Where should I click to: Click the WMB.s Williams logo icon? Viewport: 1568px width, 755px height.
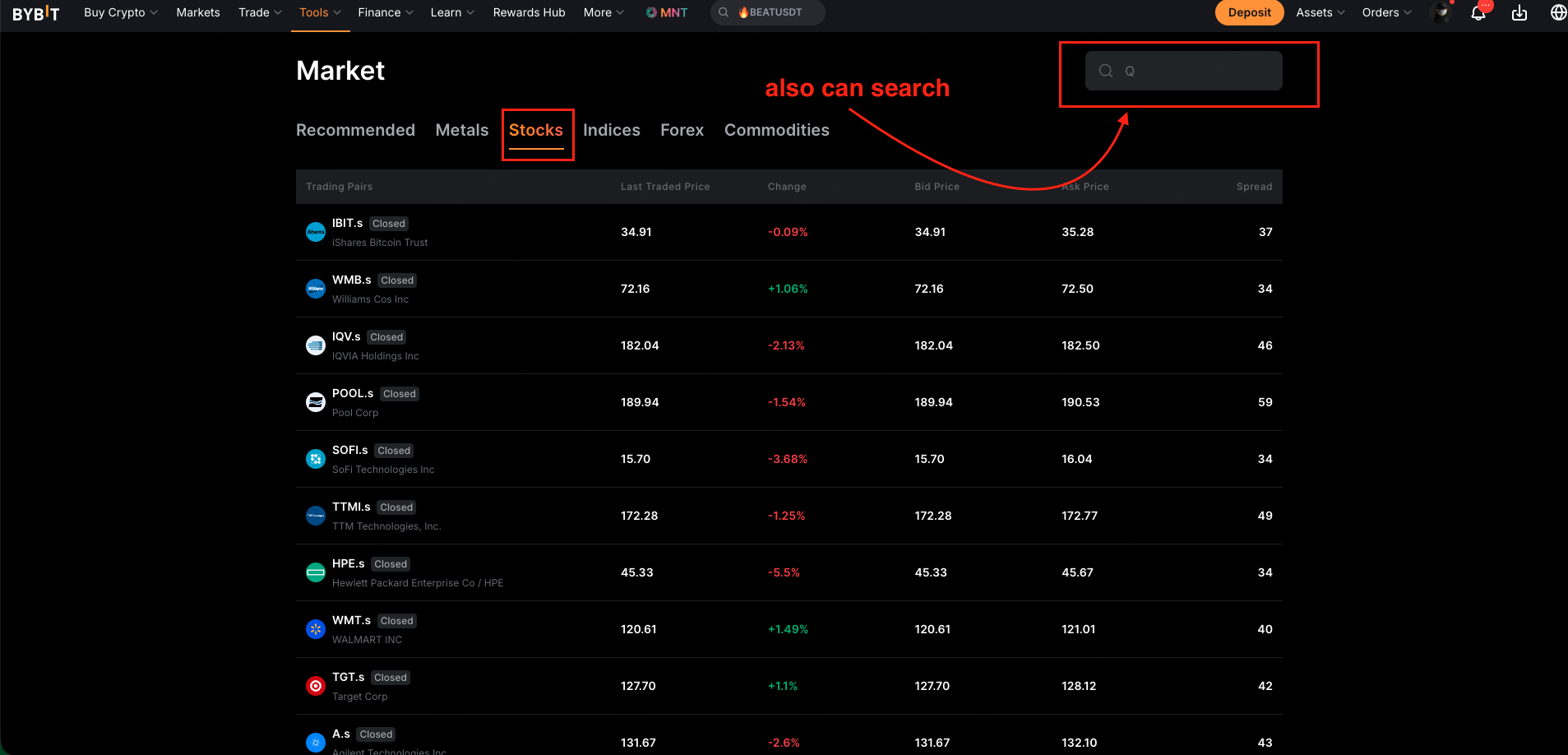(x=316, y=289)
